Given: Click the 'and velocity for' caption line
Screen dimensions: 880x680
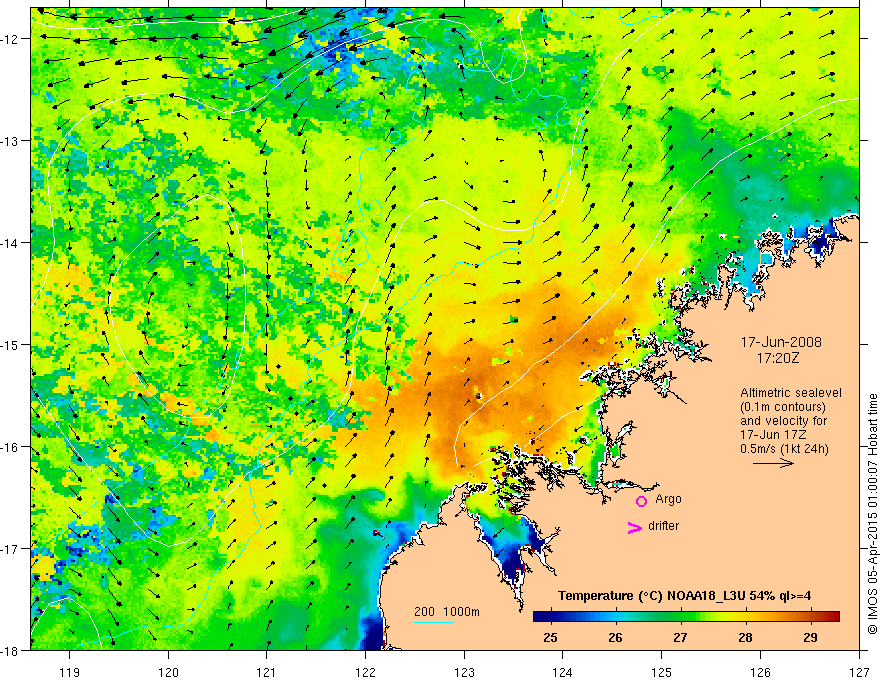Looking at the screenshot, I should tap(783, 421).
